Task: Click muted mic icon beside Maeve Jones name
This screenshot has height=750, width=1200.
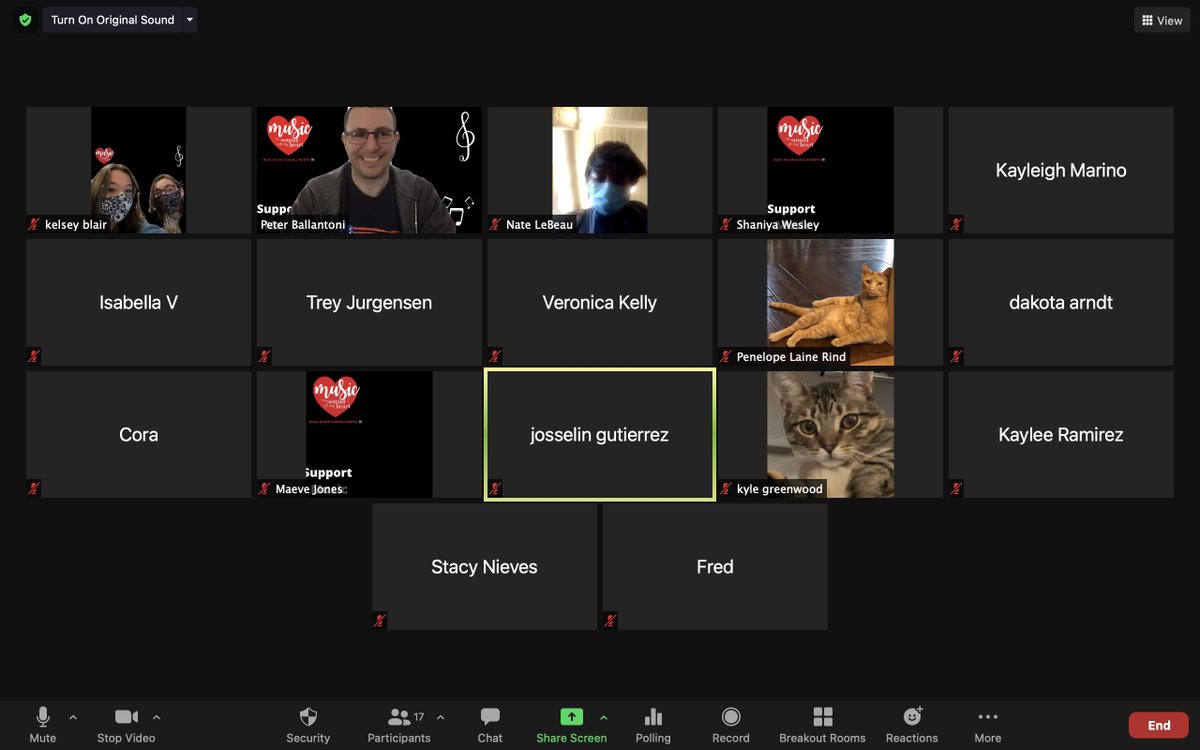Action: tap(265, 488)
